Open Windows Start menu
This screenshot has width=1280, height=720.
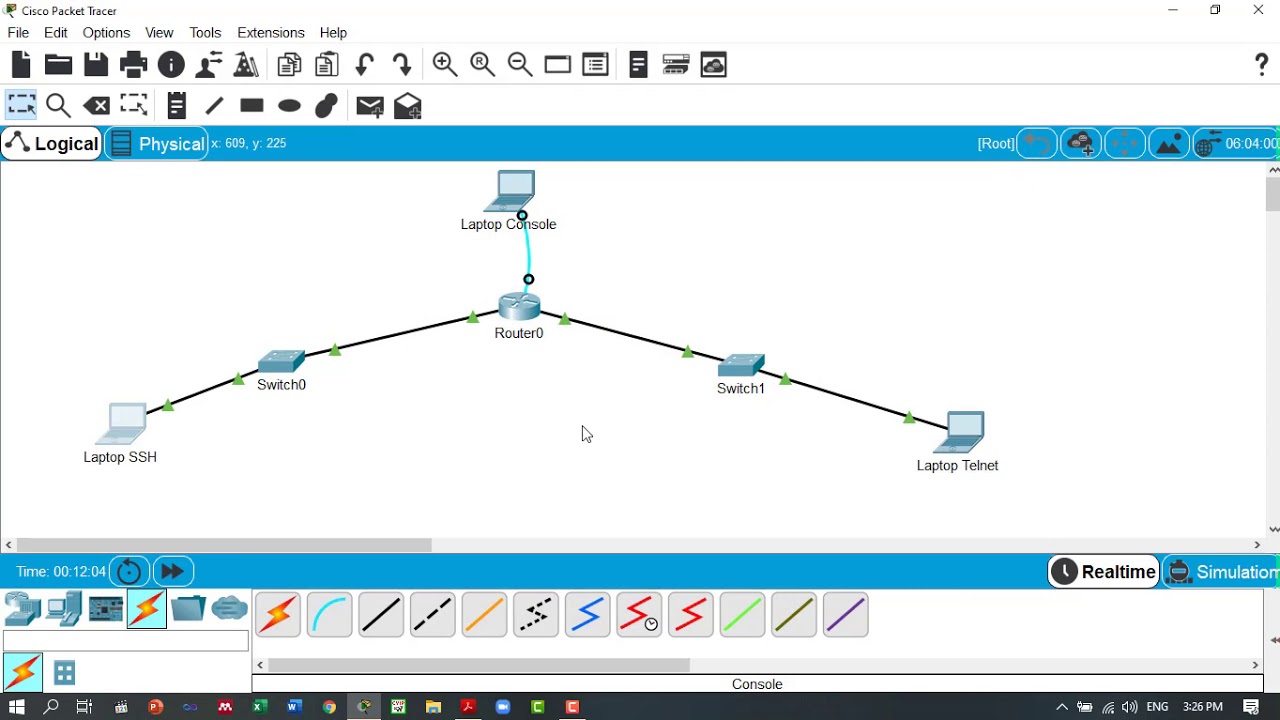pos(16,707)
